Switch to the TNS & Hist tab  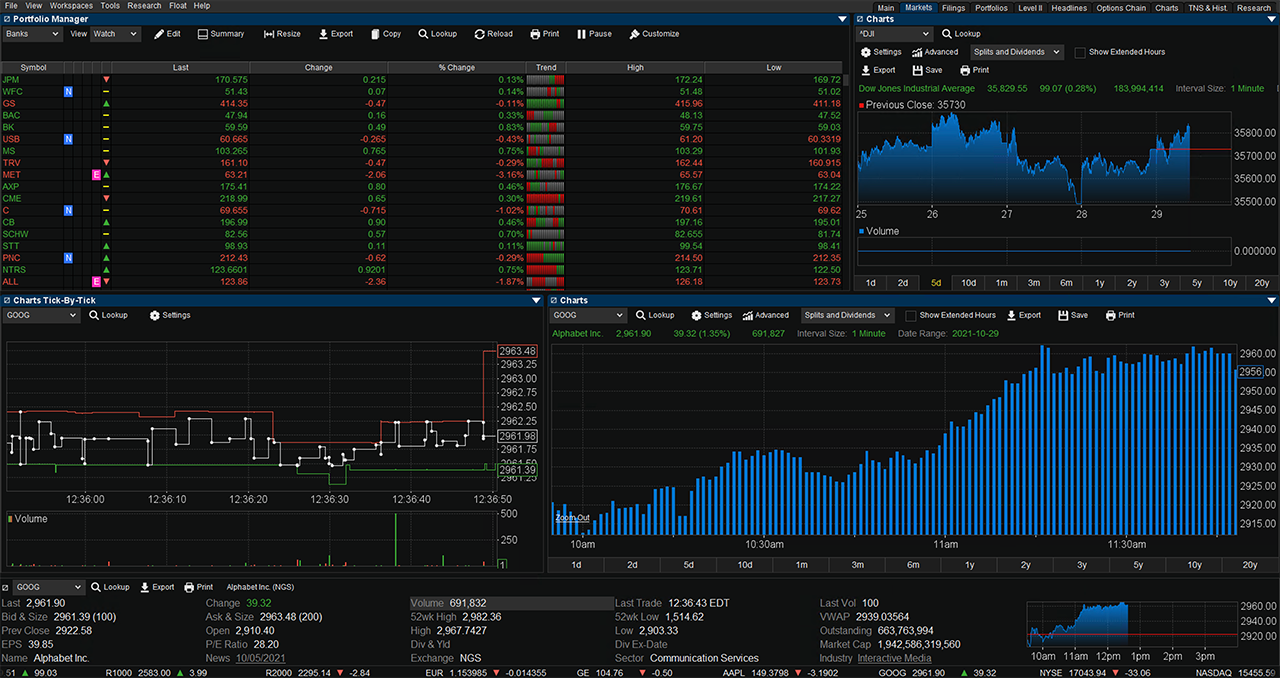coord(1206,8)
